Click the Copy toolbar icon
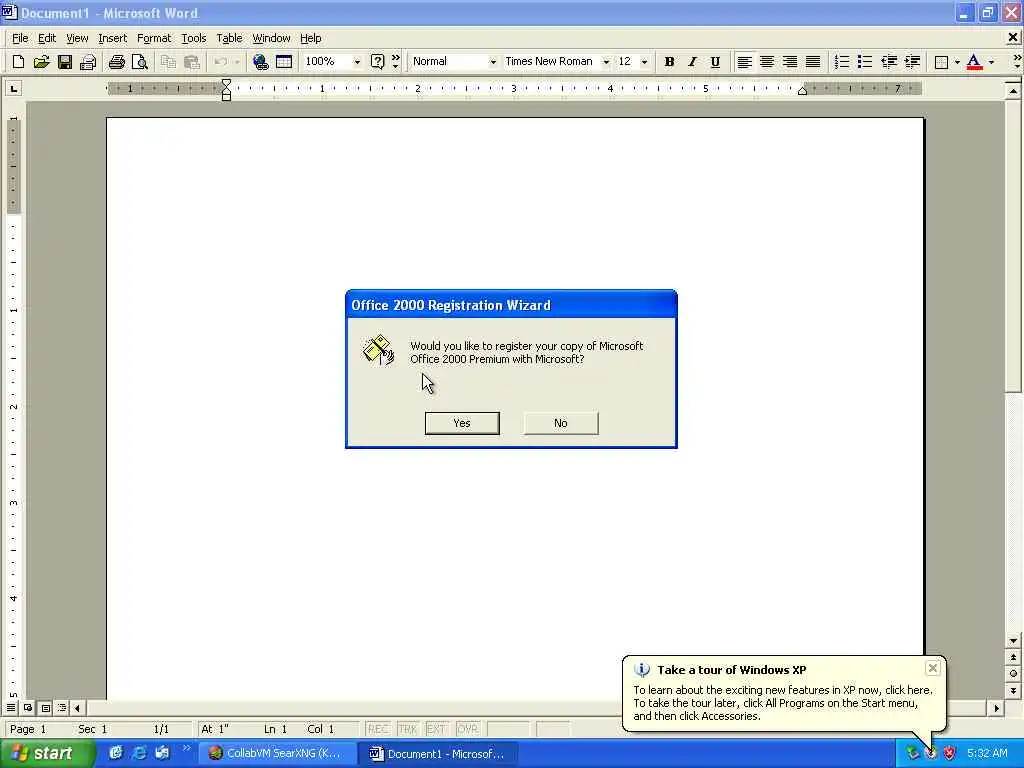 click(168, 62)
